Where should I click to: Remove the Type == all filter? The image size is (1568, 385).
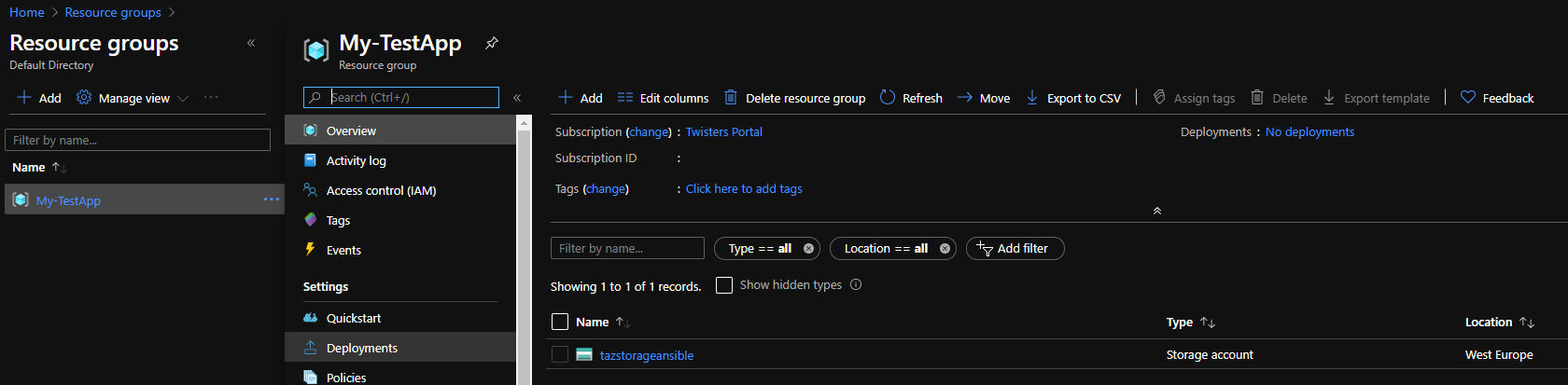pos(808,249)
